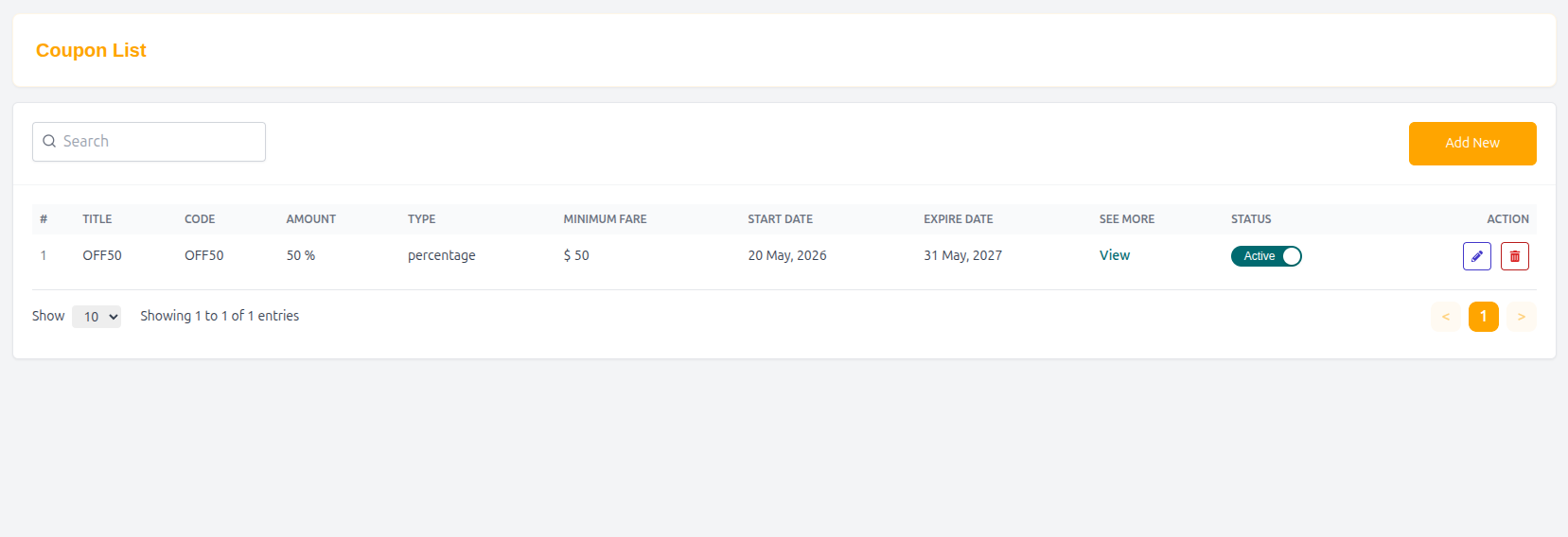Sort by the Expire Date column header
The width and height of the screenshot is (1568, 537).
959,219
